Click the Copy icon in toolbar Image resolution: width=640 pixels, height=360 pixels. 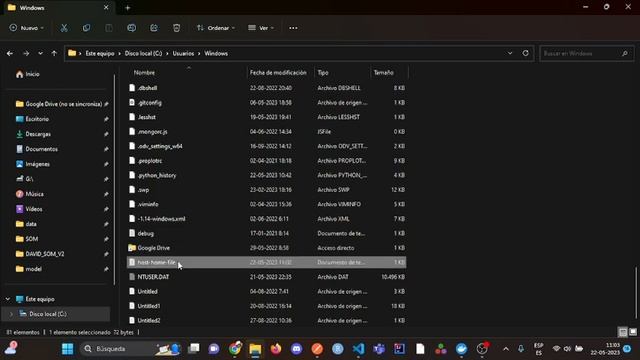click(x=86, y=28)
